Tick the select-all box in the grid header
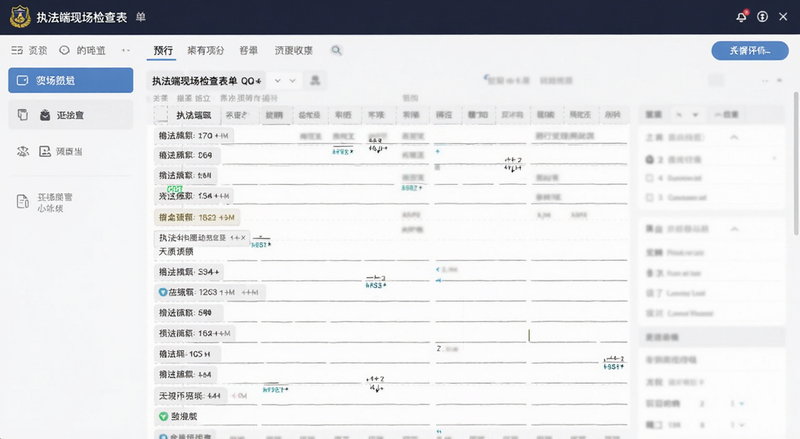This screenshot has height=439, width=800. [162, 115]
